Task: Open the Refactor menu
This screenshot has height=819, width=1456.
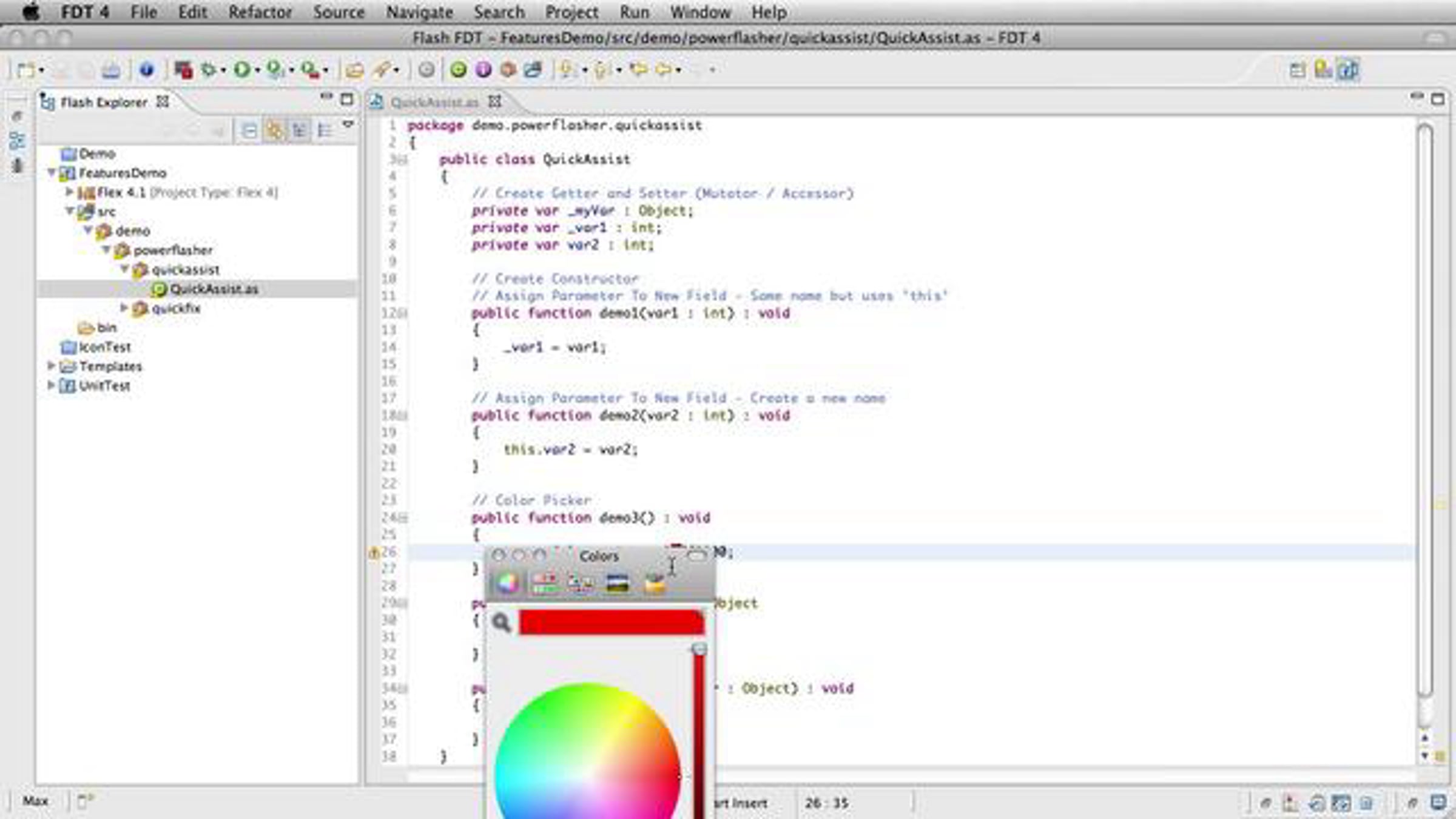Action: tap(260, 12)
